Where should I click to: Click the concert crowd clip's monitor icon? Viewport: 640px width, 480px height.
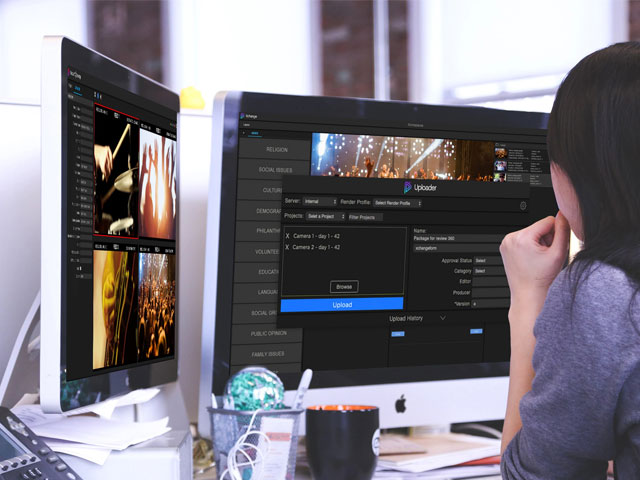(x=157, y=249)
